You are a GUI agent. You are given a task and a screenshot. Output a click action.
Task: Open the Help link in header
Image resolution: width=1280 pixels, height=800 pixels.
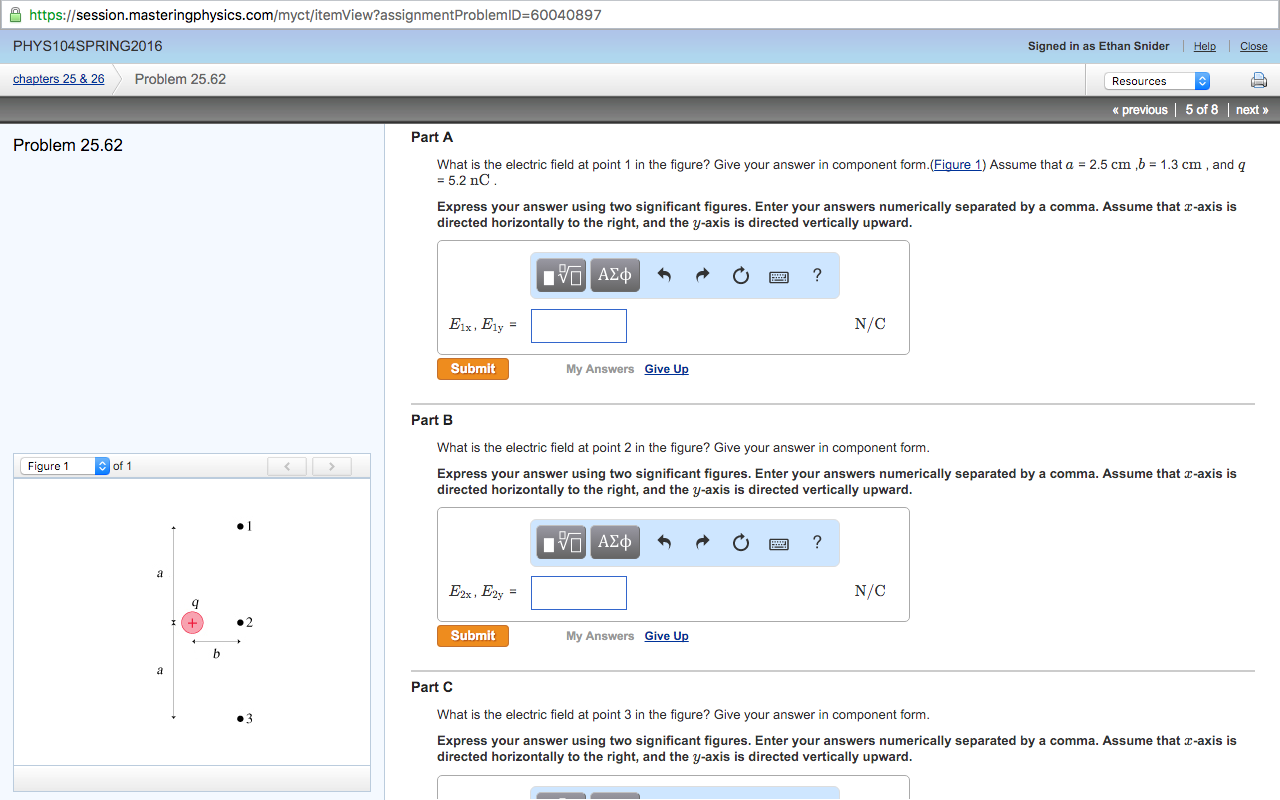[x=1205, y=46]
